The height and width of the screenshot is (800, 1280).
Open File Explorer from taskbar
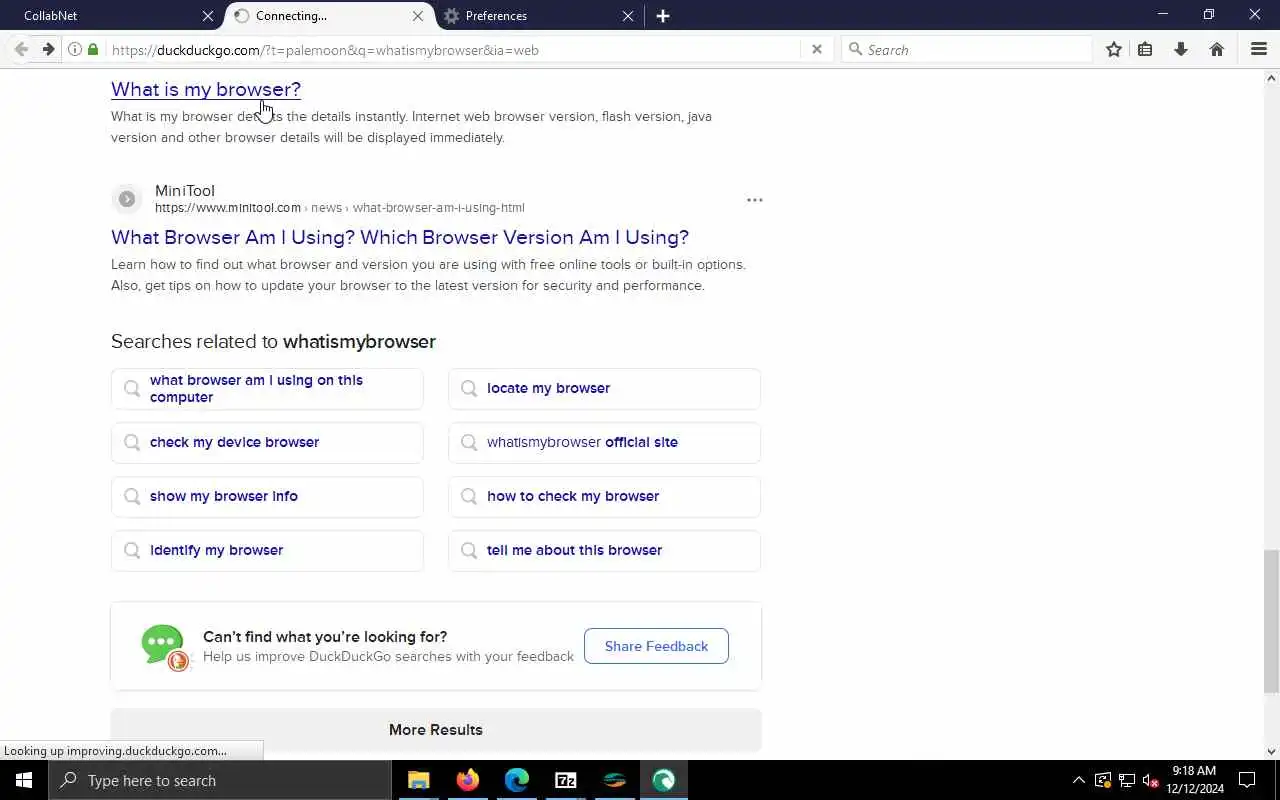[418, 780]
